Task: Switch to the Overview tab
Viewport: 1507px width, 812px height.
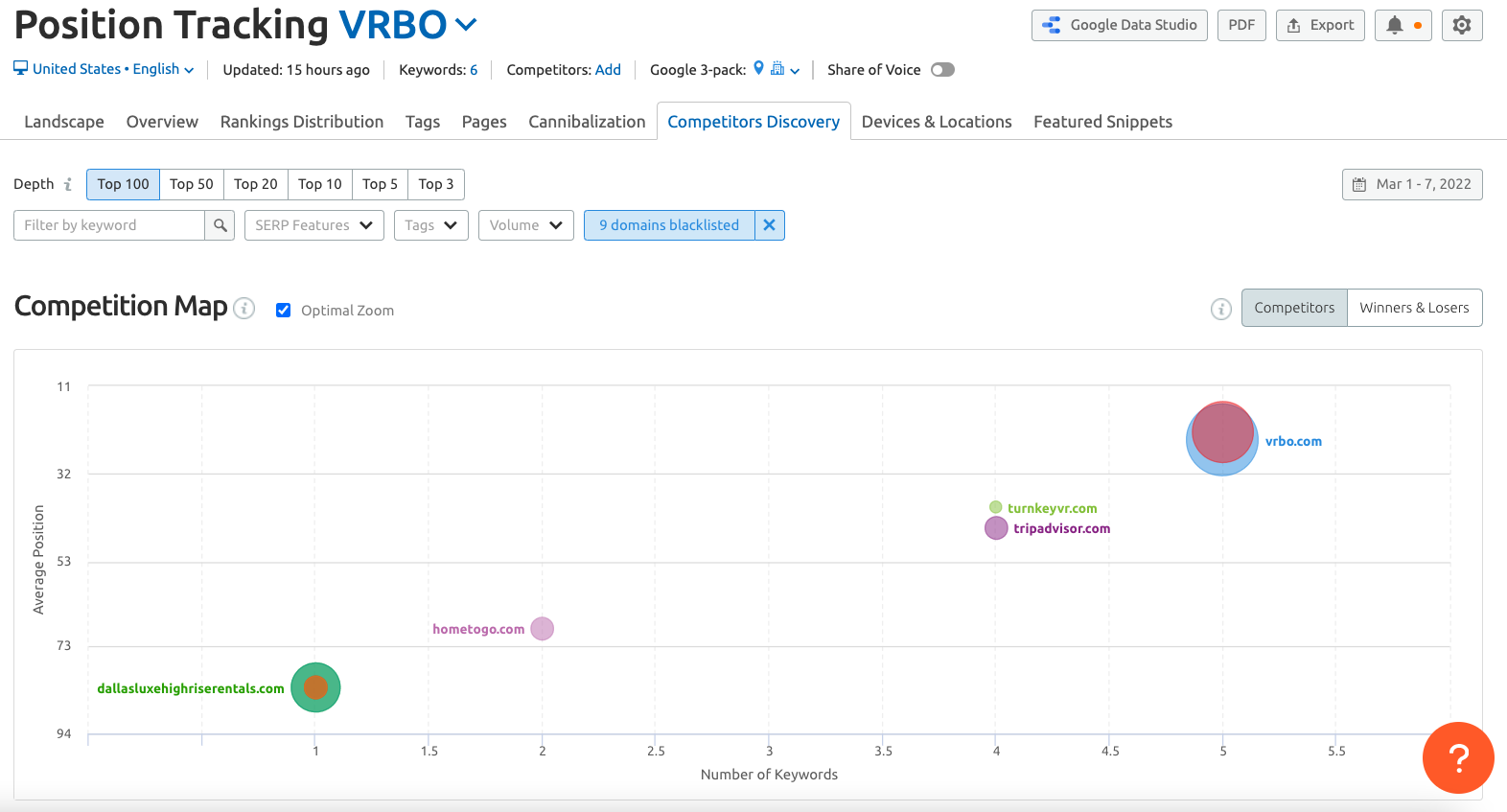Action: [162, 122]
